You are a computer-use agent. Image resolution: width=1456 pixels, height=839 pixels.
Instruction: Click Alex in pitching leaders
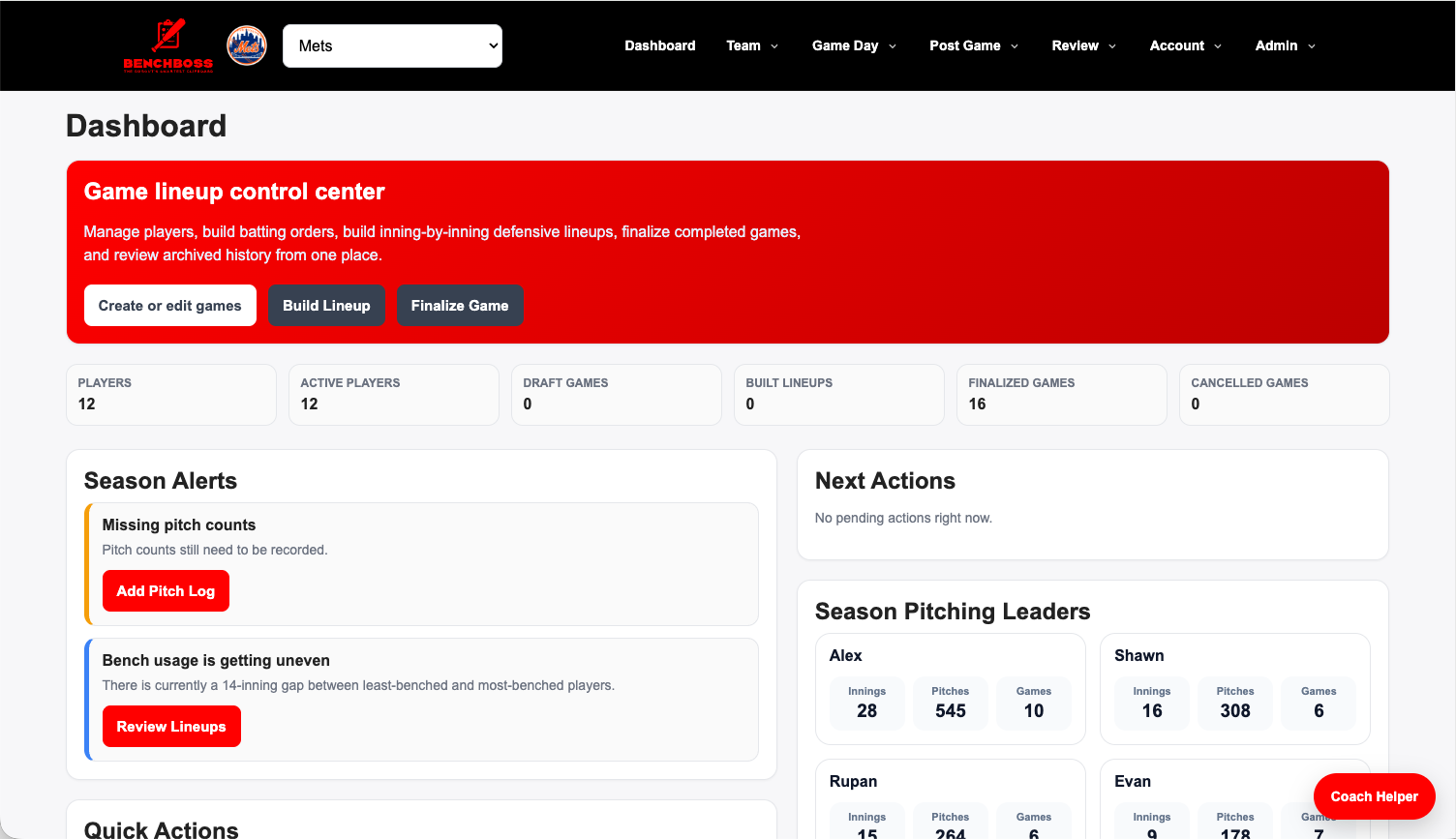845,655
